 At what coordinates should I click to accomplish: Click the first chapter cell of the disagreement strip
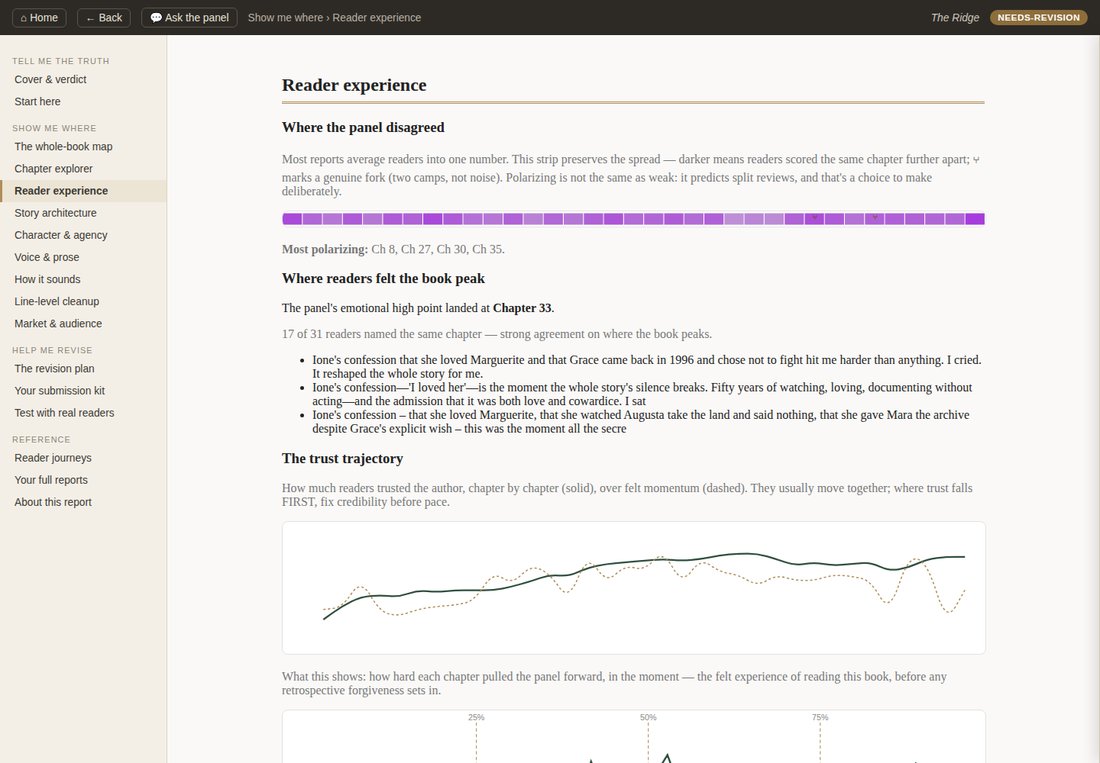(x=292, y=219)
